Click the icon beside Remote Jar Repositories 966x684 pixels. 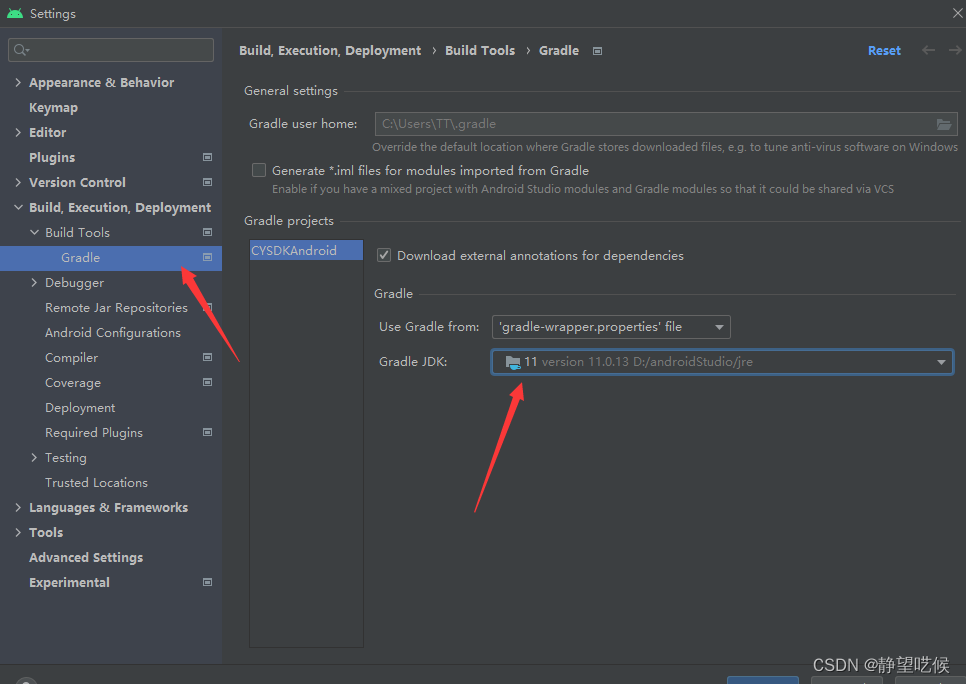[207, 307]
